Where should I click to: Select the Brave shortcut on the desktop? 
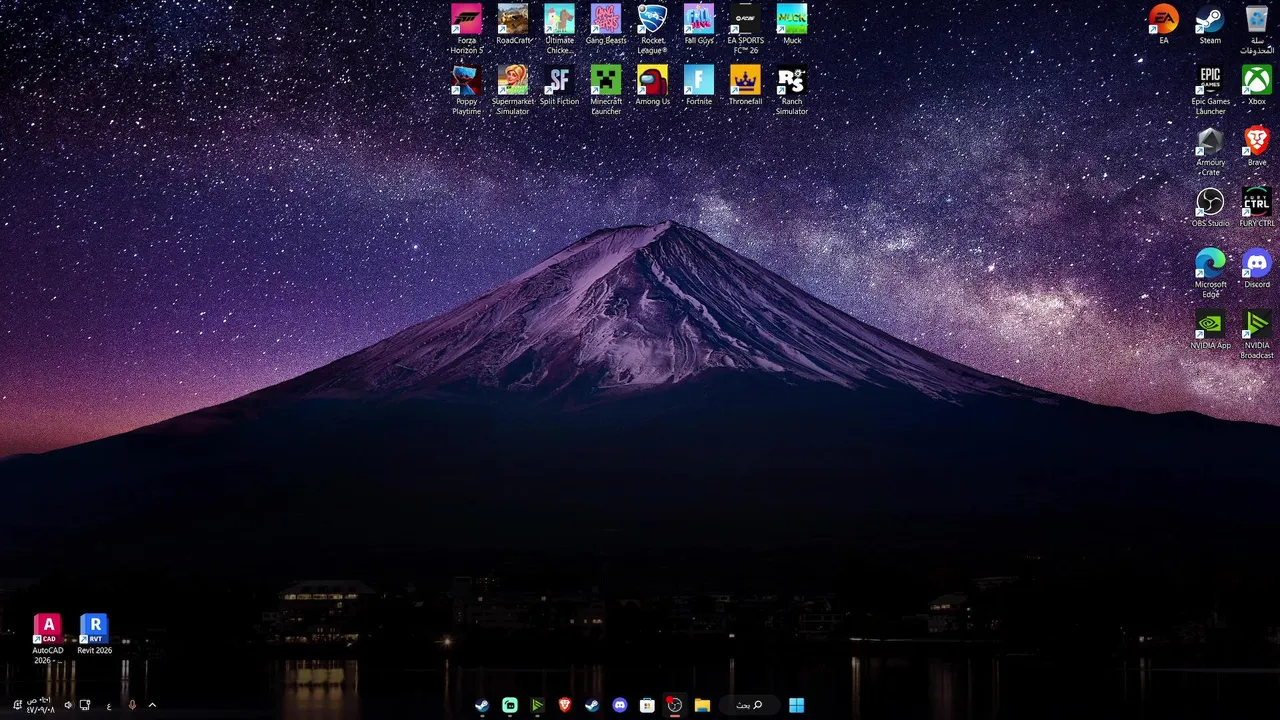pos(1257,147)
